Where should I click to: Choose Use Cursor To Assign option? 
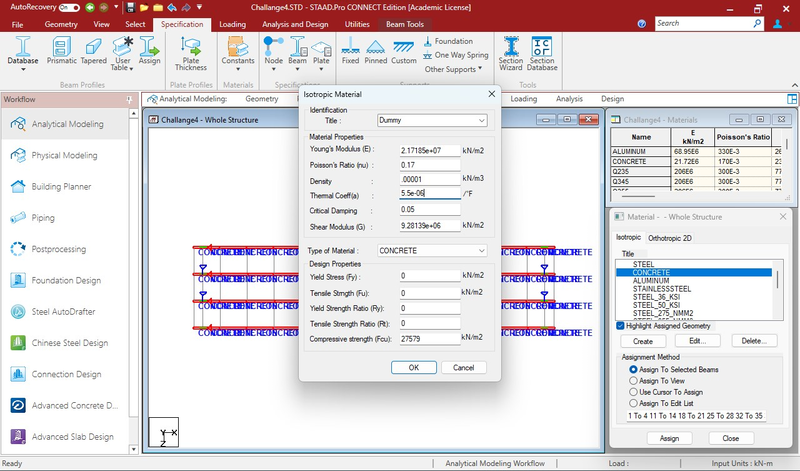tap(633, 393)
